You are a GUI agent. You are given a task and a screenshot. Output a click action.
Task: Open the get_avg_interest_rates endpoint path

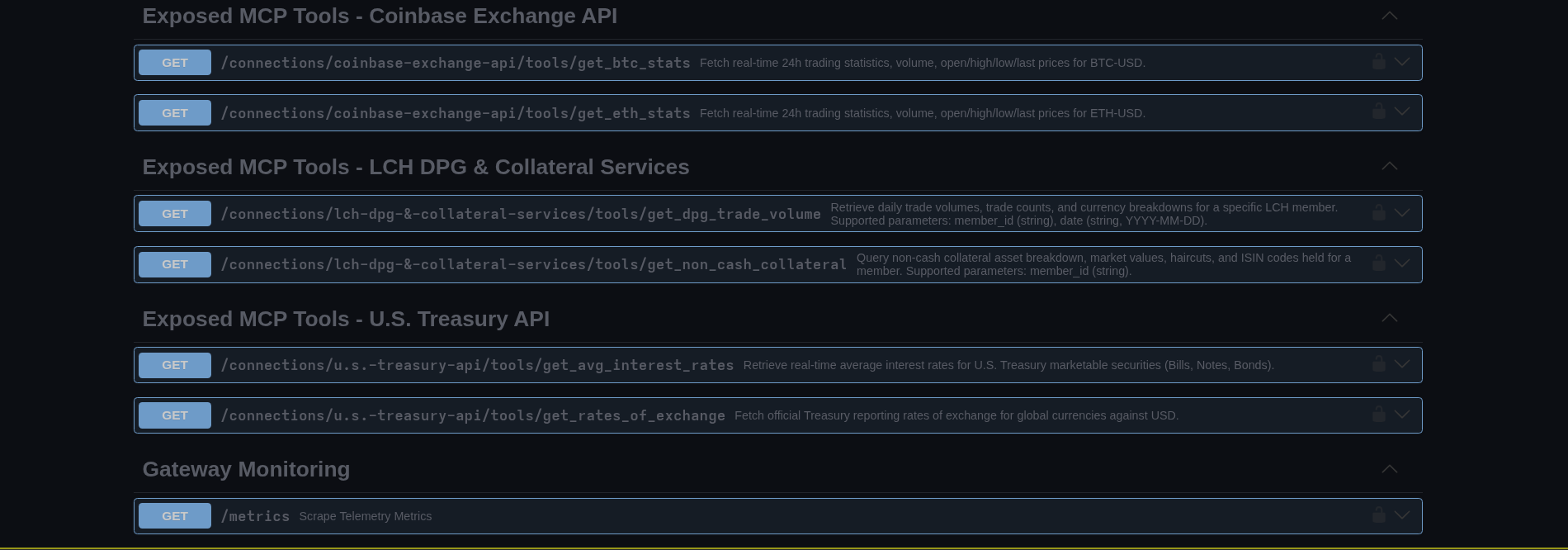(x=477, y=365)
